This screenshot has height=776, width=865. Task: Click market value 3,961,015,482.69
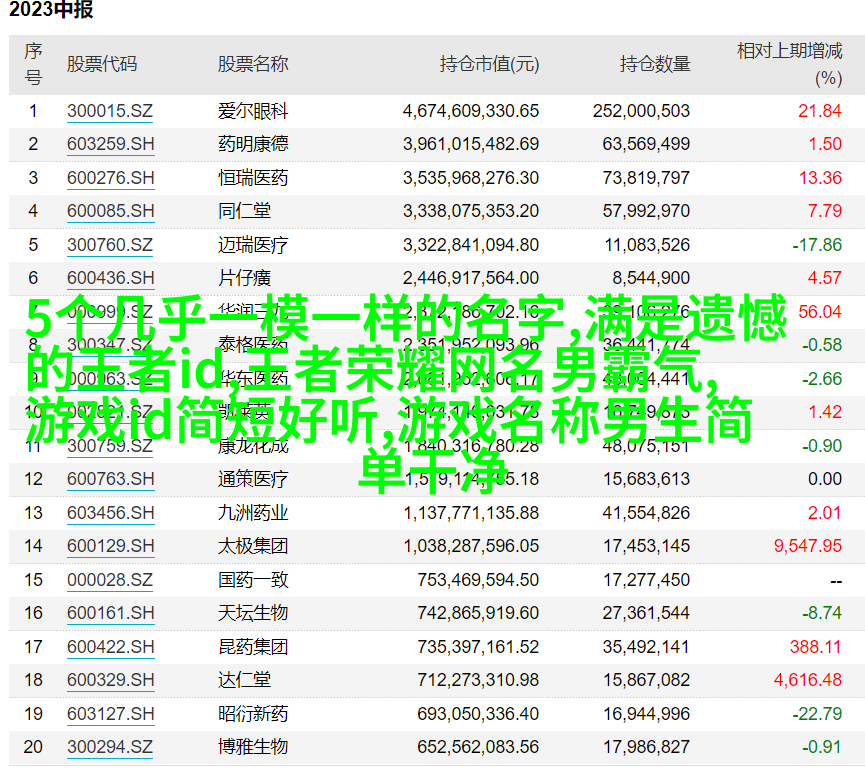[471, 144]
